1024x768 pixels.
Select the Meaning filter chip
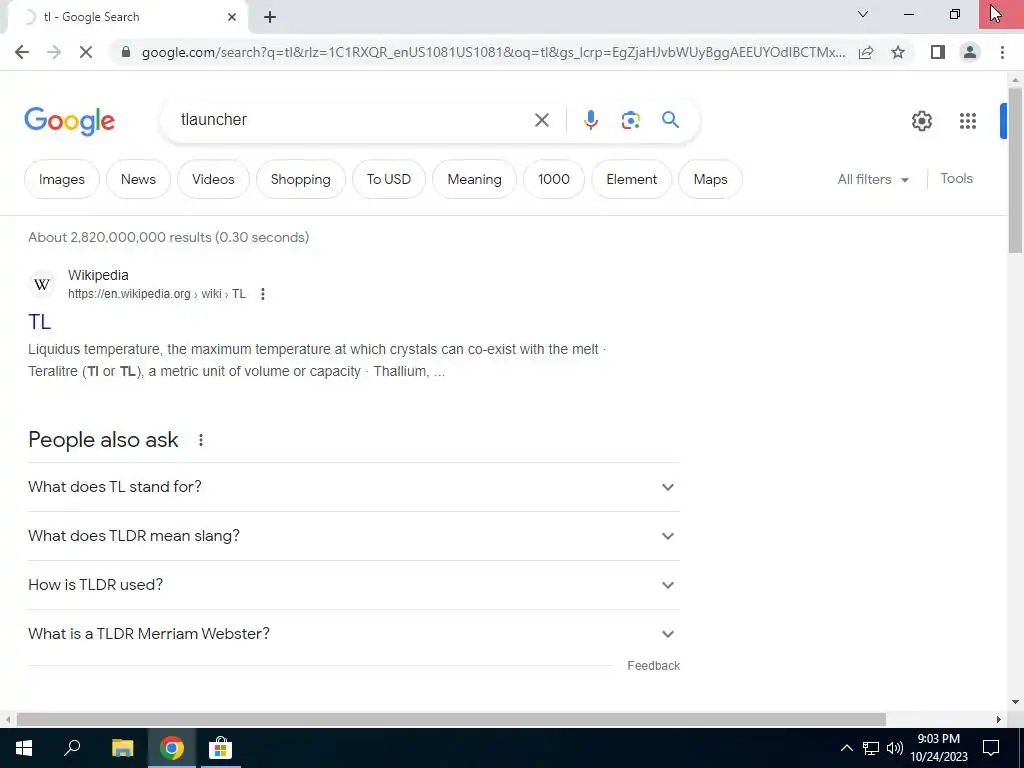click(474, 179)
